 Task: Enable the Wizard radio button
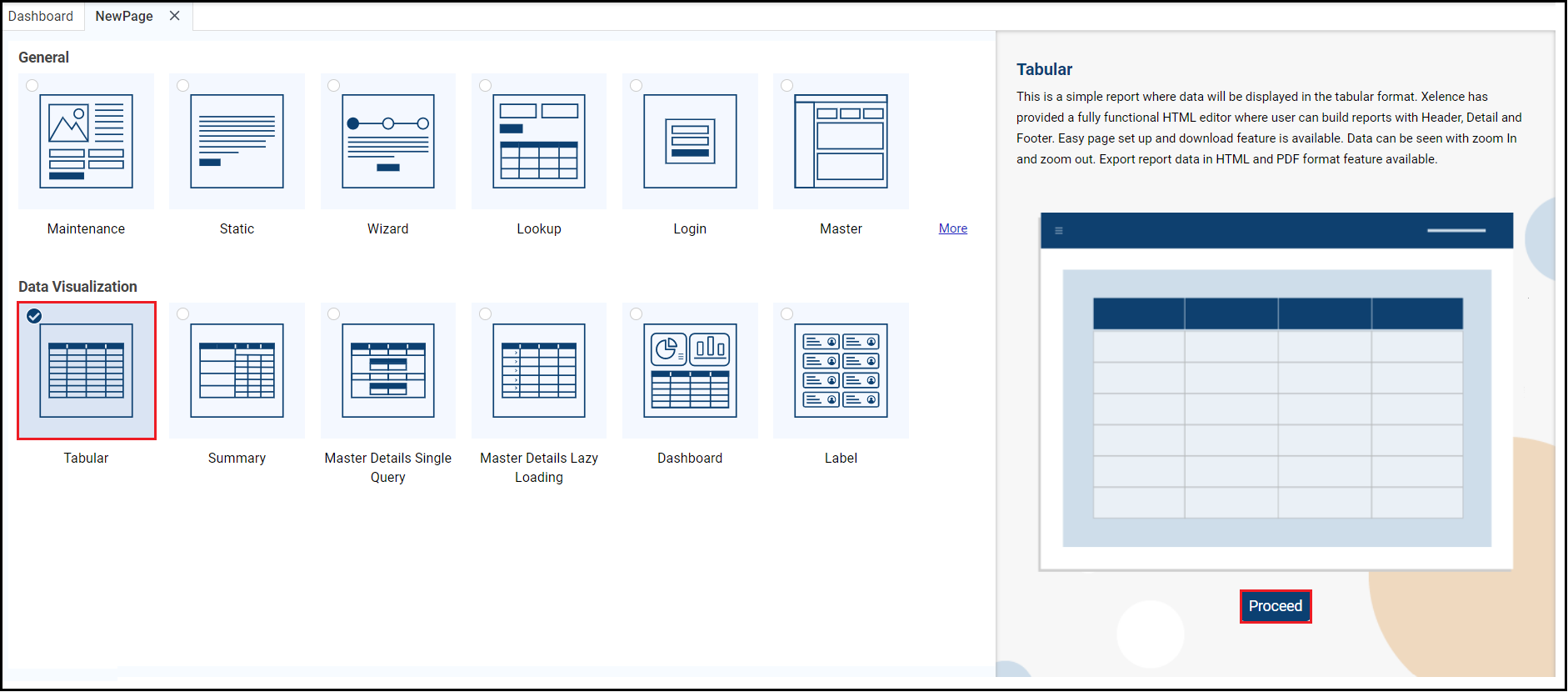coord(333,85)
